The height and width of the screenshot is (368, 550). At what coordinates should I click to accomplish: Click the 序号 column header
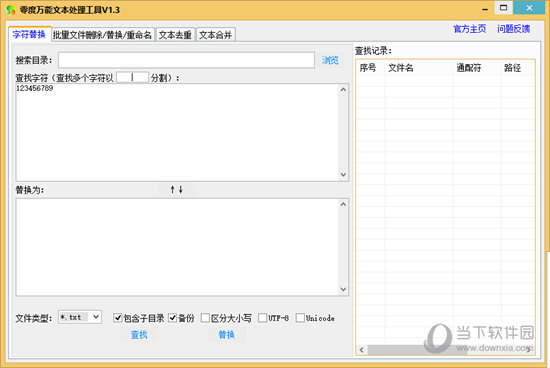(370, 68)
